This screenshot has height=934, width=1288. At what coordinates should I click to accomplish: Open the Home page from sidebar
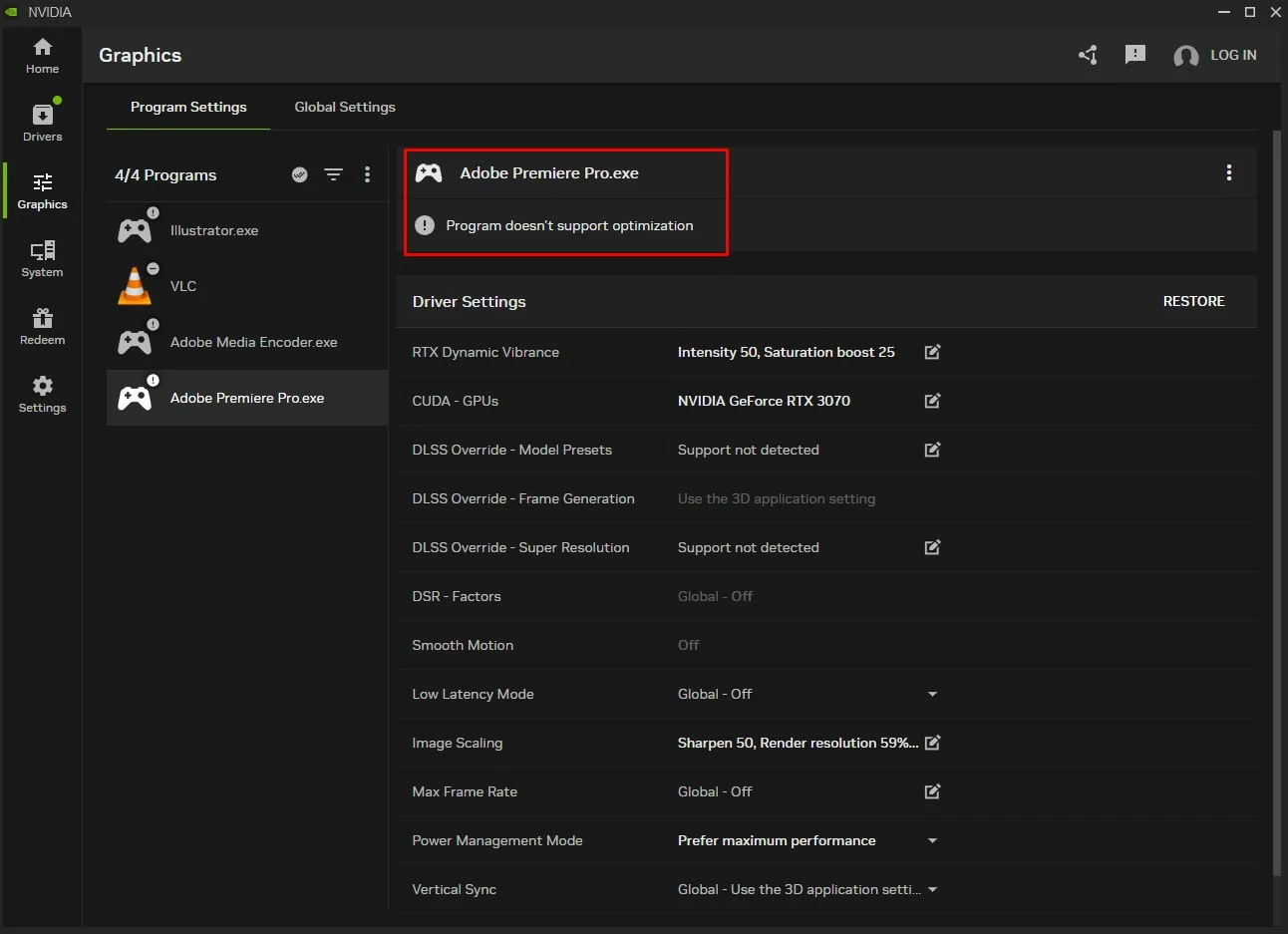point(42,56)
